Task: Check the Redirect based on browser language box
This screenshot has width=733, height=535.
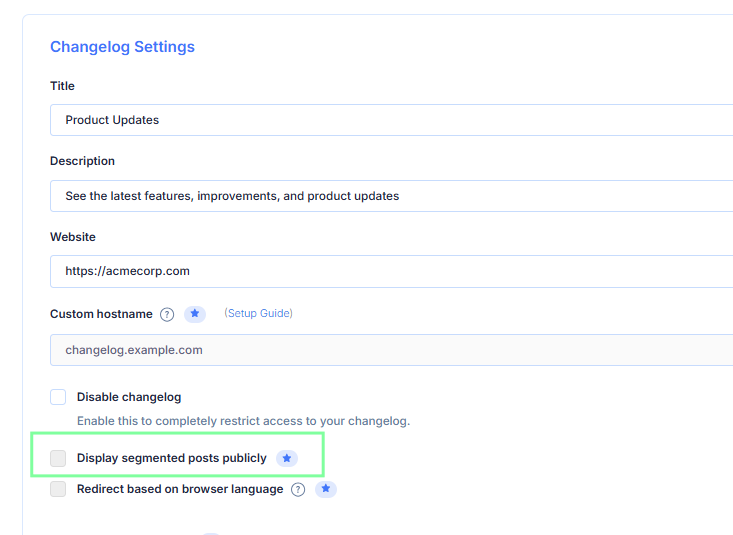Action: [59, 489]
